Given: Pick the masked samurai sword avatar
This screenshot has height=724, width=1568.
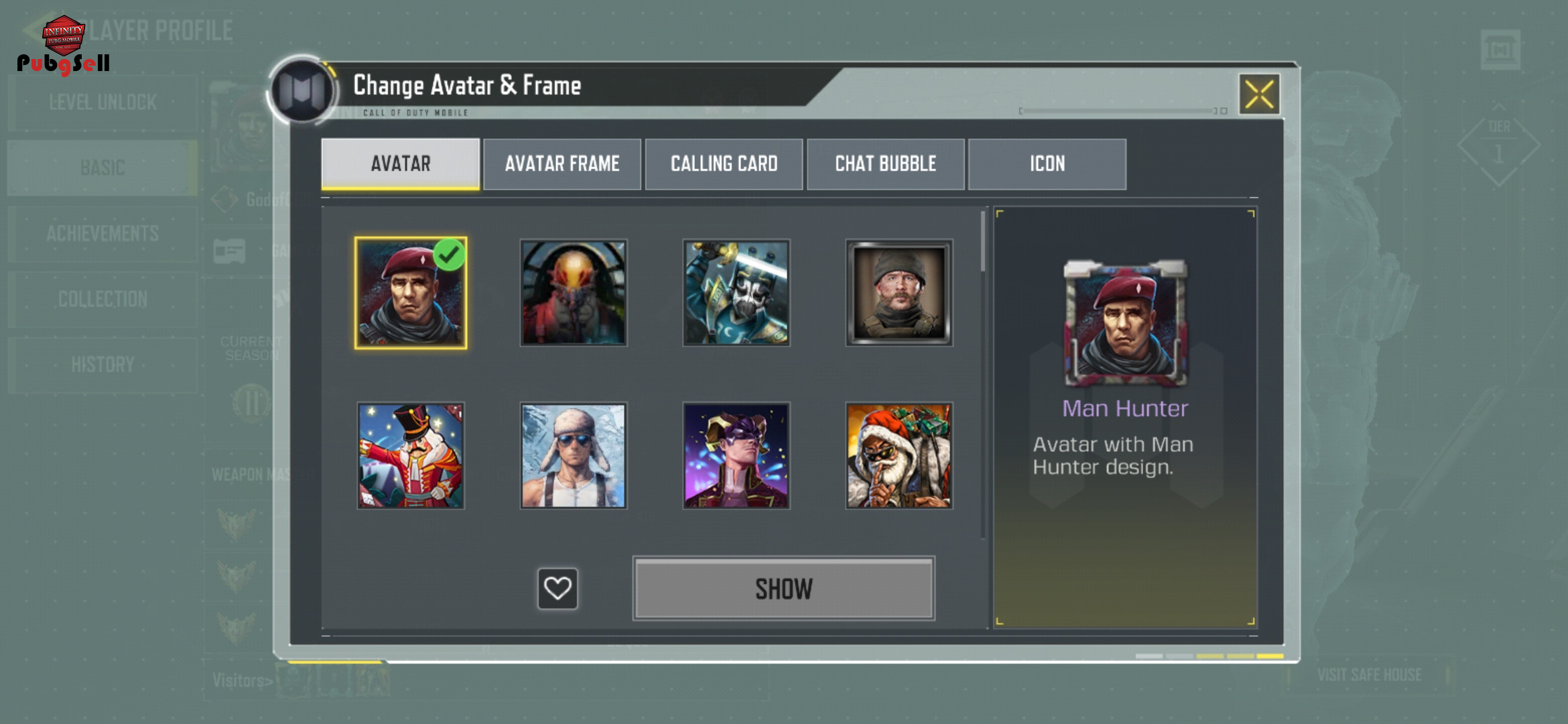Looking at the screenshot, I should pyautogui.click(x=736, y=293).
